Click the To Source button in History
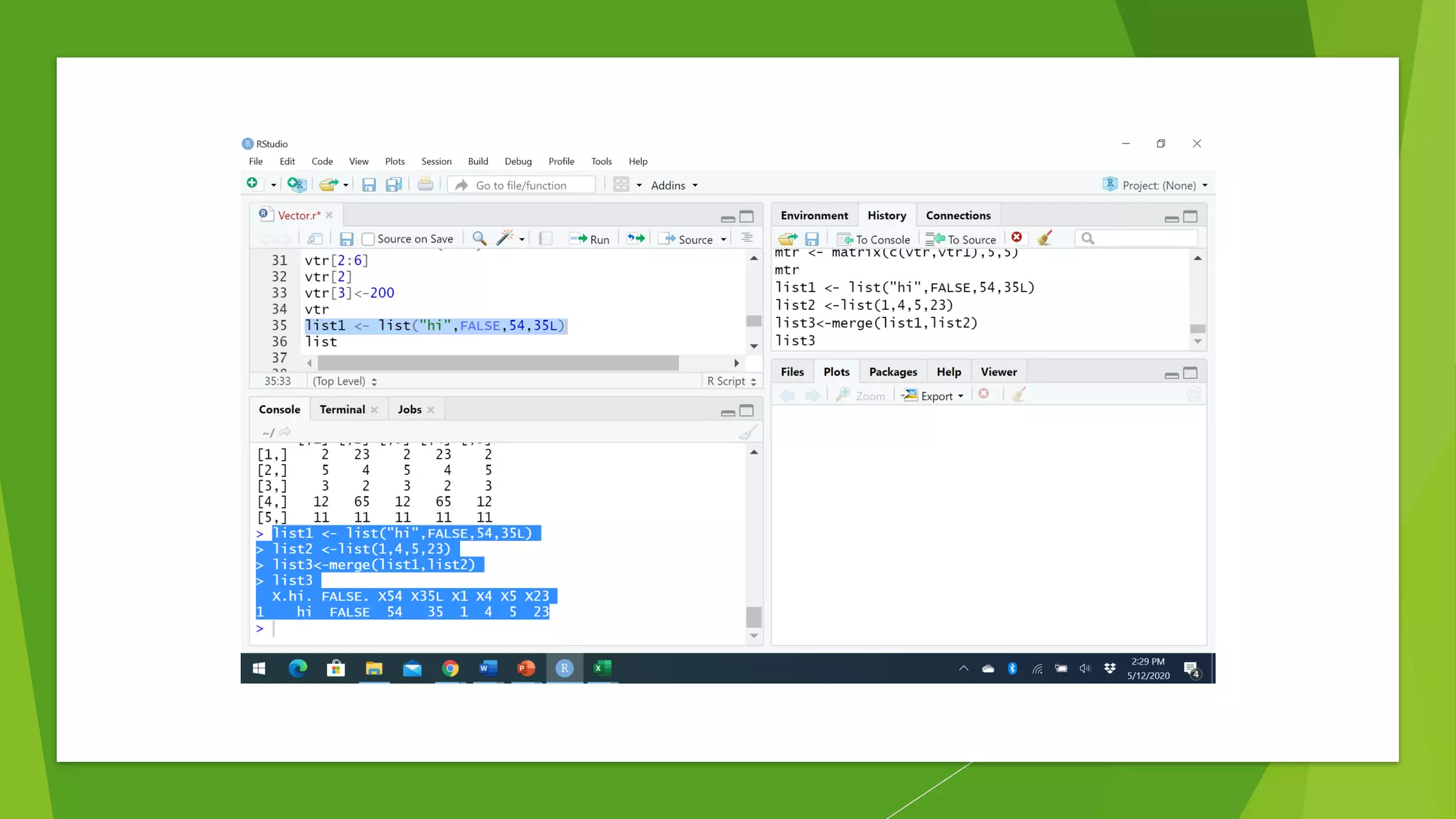This screenshot has width=1456, height=819. [x=960, y=239]
